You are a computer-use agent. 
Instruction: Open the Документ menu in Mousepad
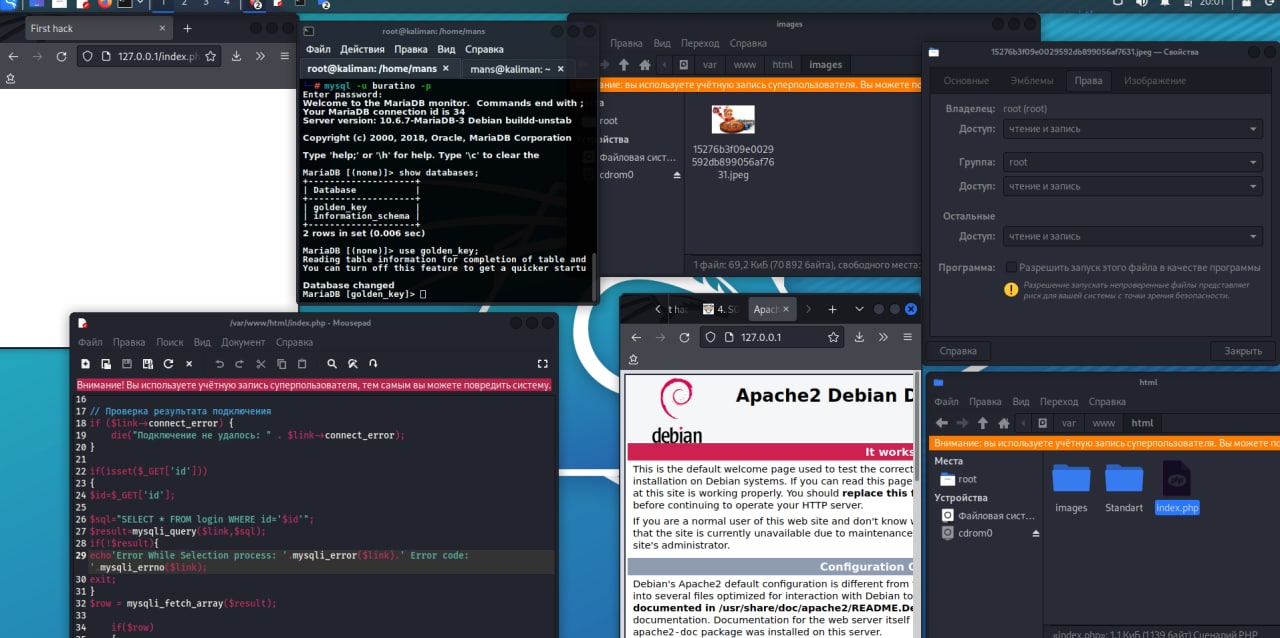coord(243,342)
